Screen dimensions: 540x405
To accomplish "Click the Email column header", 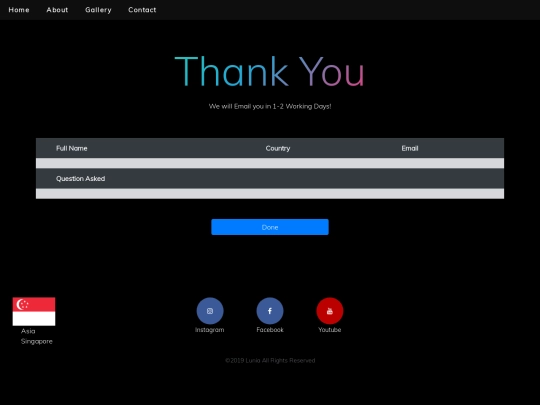I will tap(410, 148).
